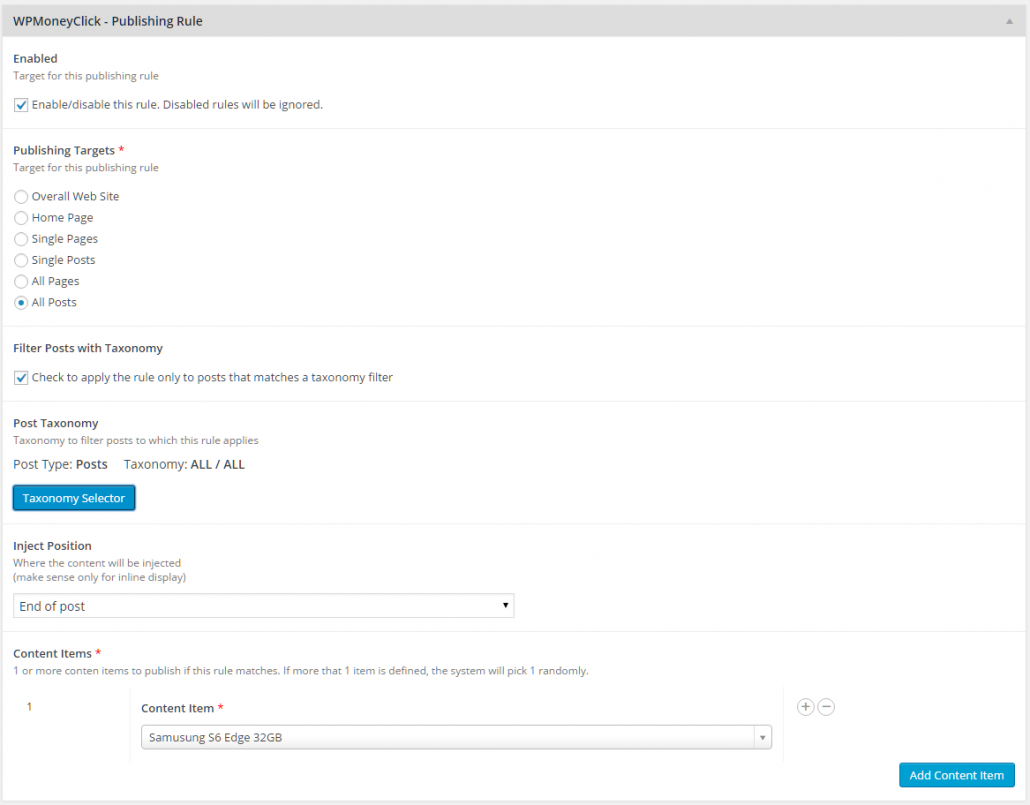Viewport: 1030px width, 805px height.
Task: Click the minus icon to remove row
Action: tap(826, 707)
